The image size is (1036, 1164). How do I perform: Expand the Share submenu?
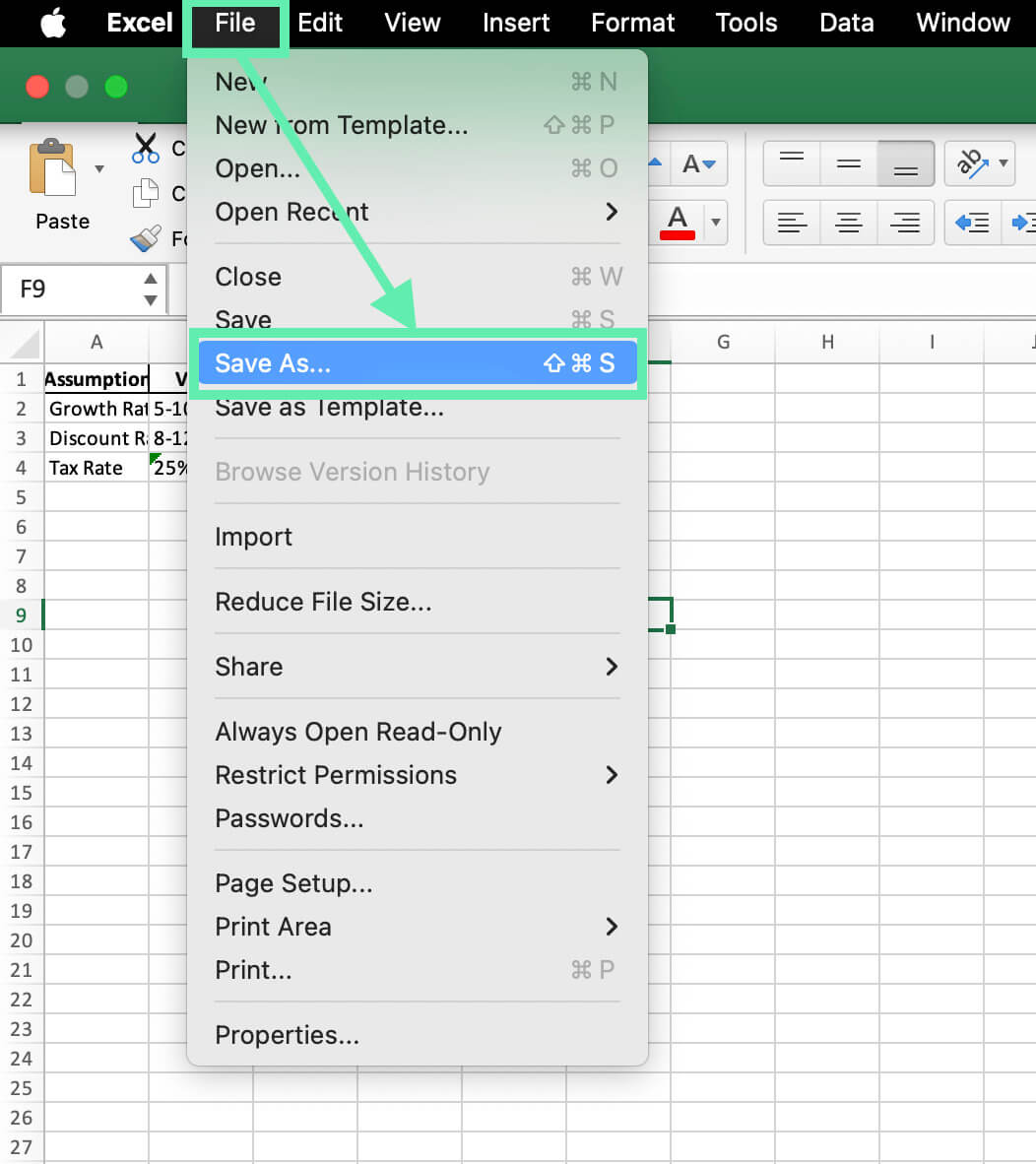pyautogui.click(x=612, y=667)
